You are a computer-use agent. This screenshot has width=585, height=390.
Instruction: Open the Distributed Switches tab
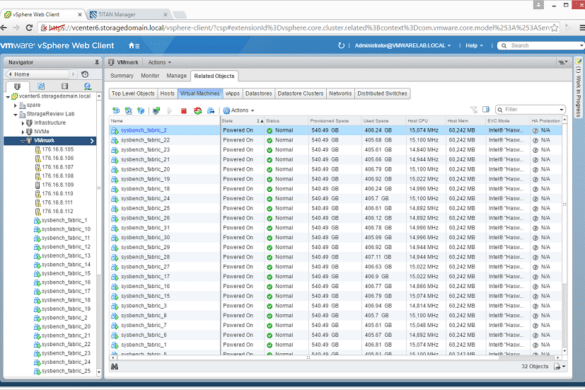pos(382,93)
